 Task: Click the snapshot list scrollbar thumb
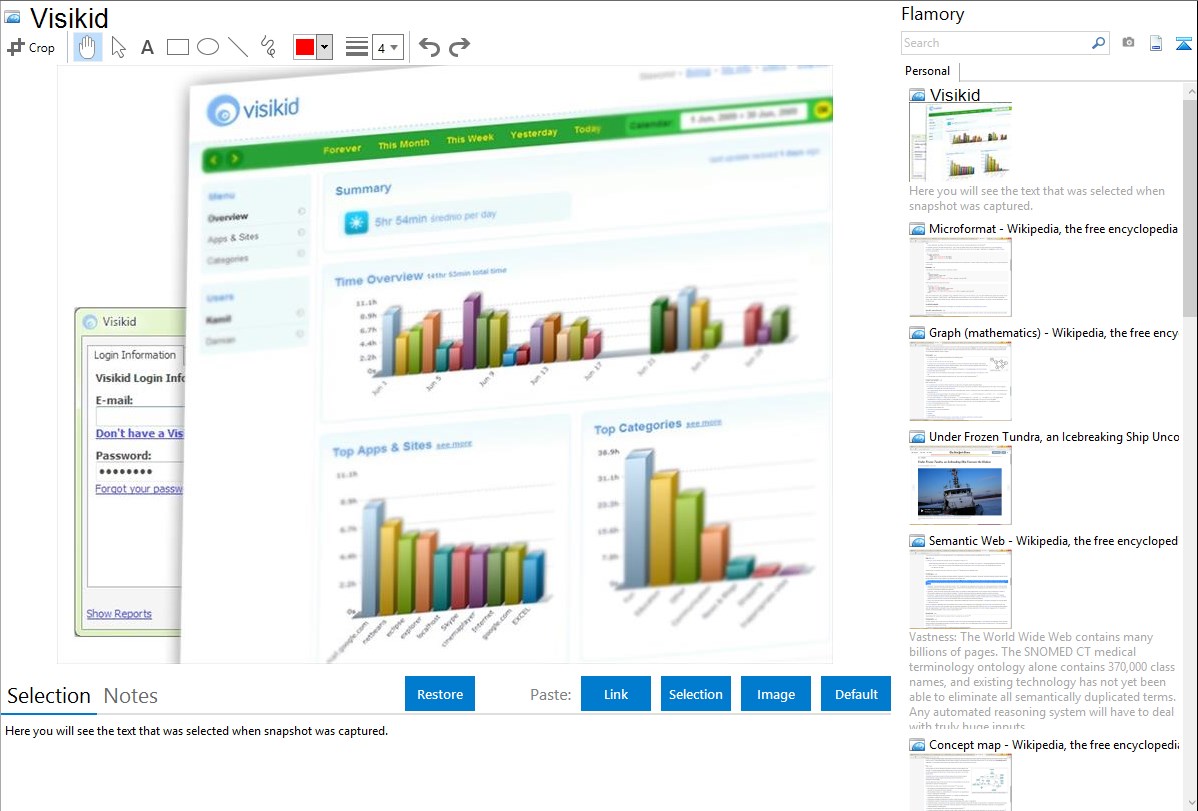click(1190, 206)
